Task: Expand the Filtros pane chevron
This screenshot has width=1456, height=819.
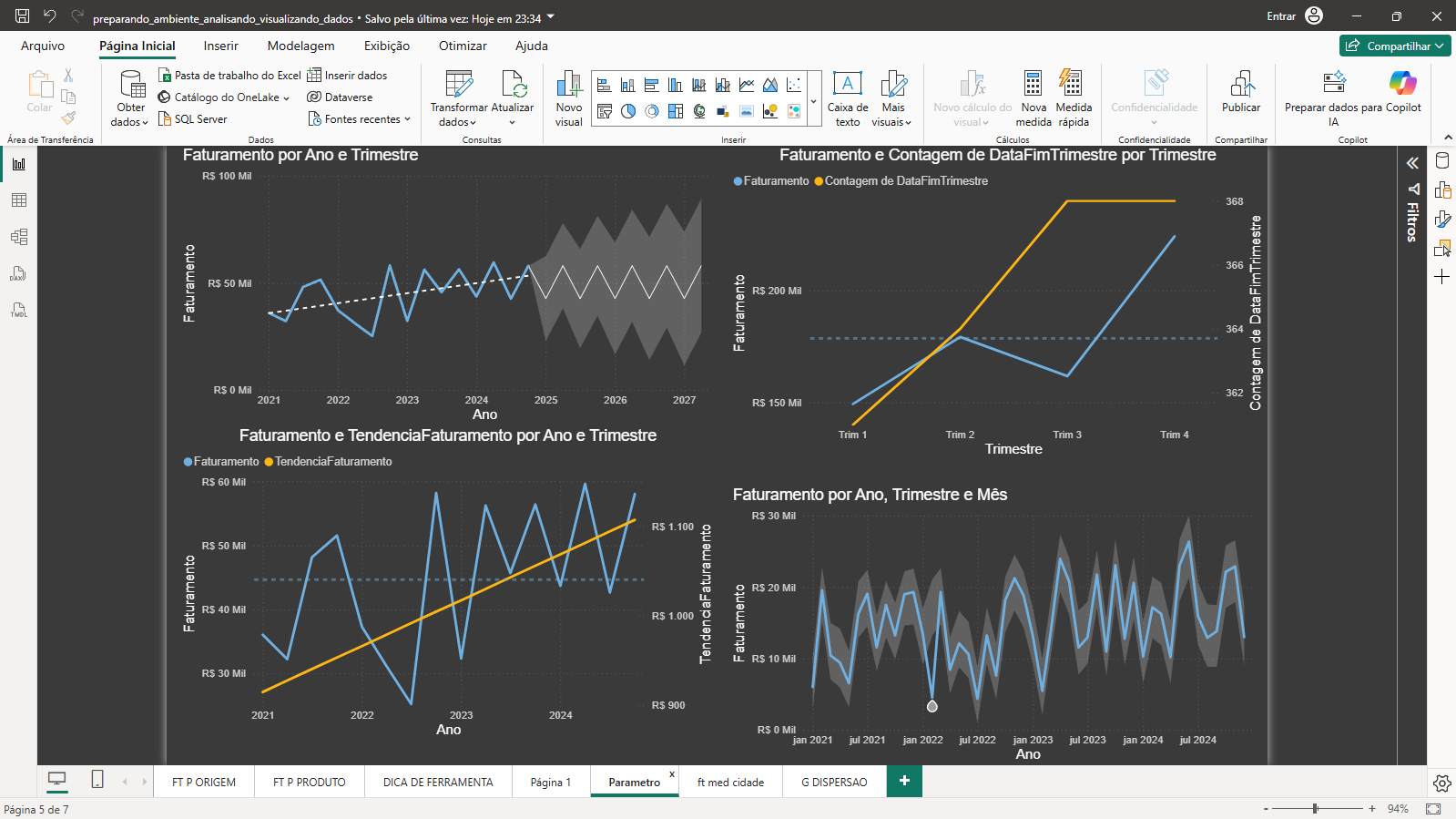Action: (x=1412, y=163)
